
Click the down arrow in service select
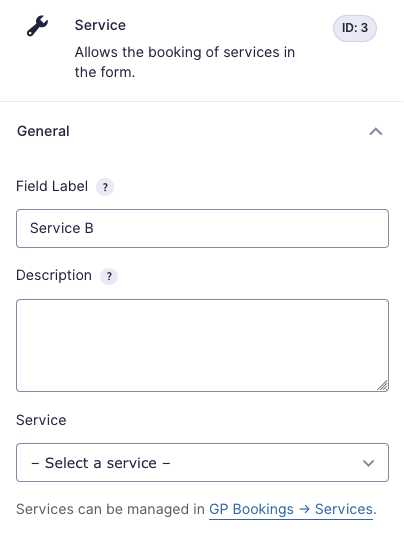pos(368,463)
